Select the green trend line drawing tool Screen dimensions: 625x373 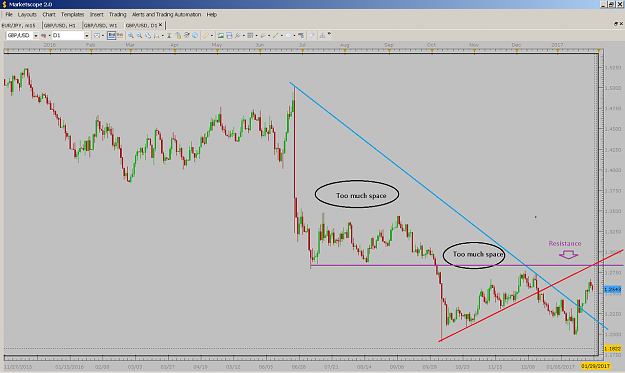pyautogui.click(x=275, y=35)
